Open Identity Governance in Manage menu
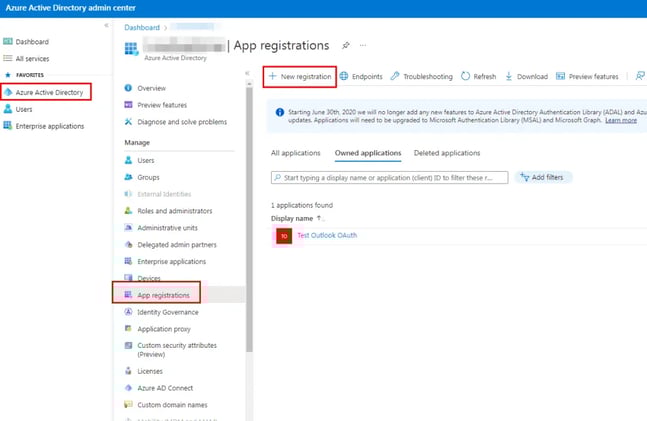The image size is (647, 421). (169, 311)
